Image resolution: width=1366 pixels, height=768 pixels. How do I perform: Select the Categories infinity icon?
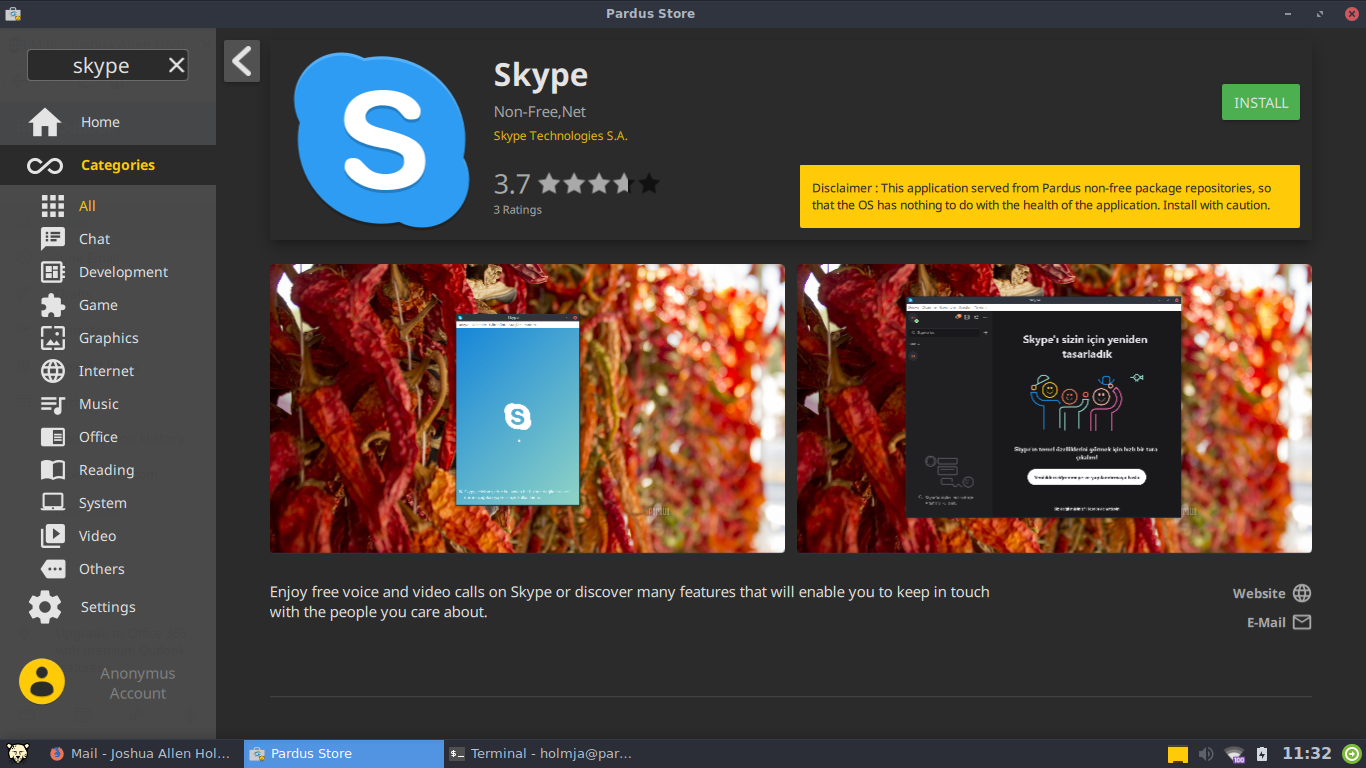[45, 165]
